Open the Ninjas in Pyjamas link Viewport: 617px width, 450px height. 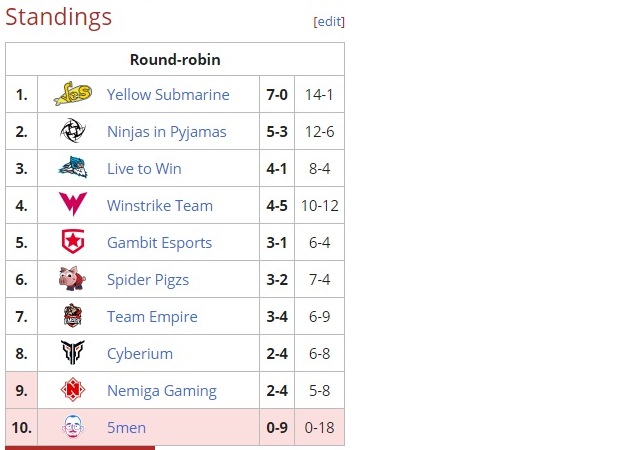pyautogui.click(x=167, y=132)
